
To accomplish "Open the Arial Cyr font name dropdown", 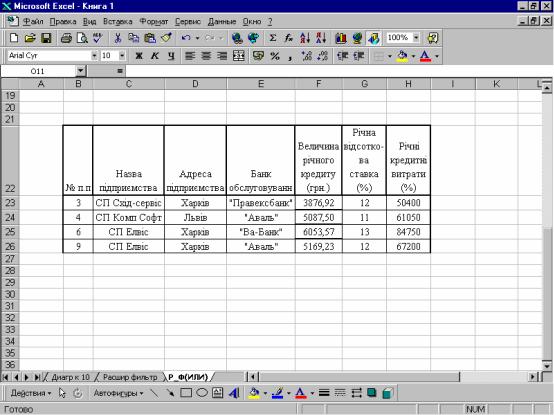I will tap(94, 56).
